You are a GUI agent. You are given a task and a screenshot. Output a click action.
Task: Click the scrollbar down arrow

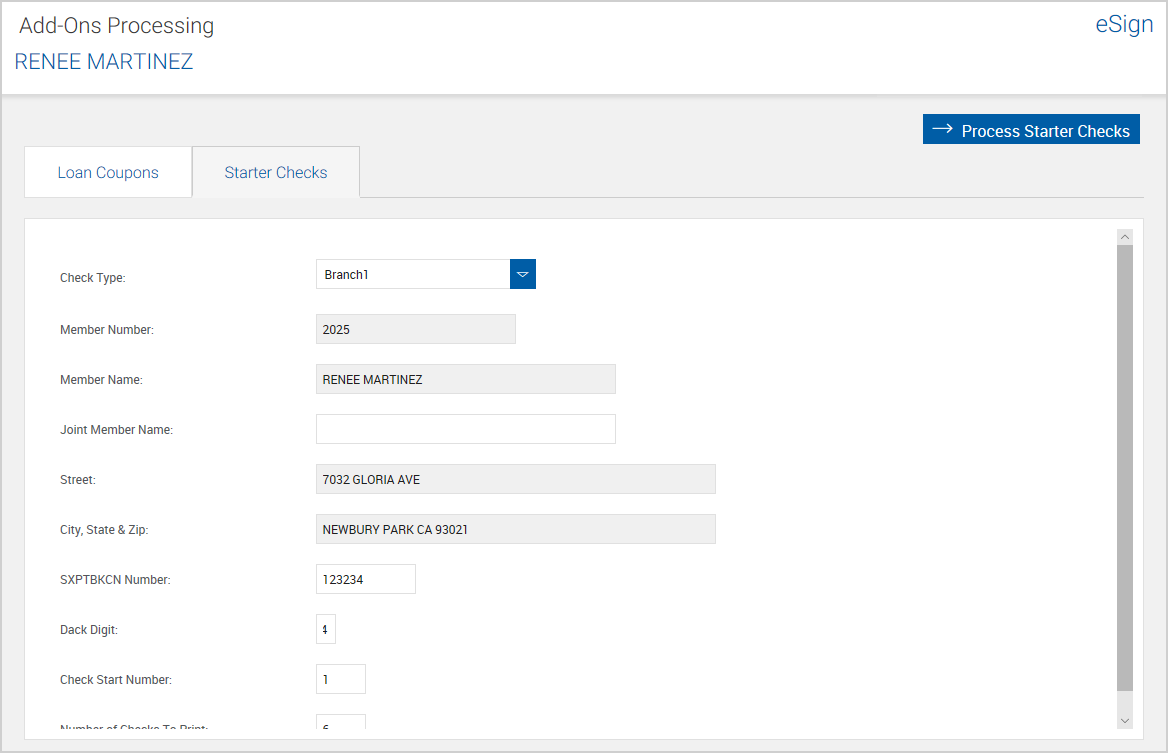pos(1125,720)
